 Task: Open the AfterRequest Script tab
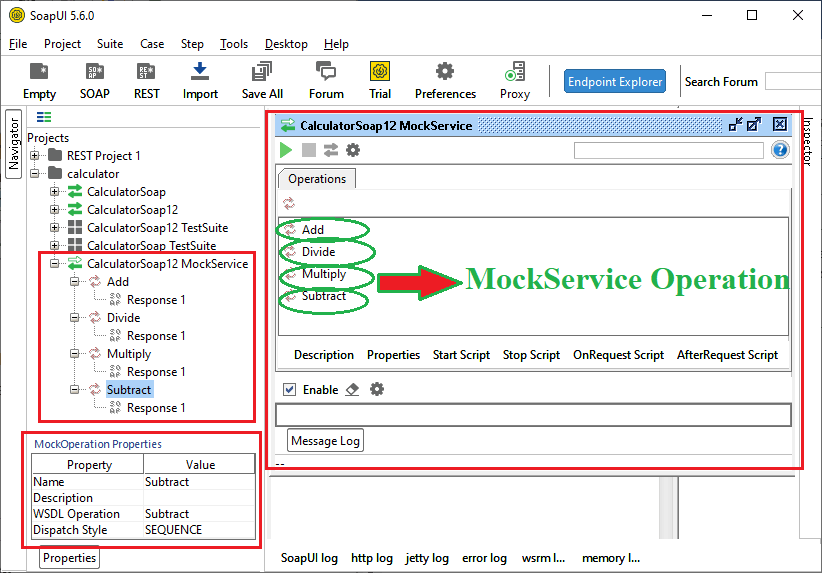[727, 355]
